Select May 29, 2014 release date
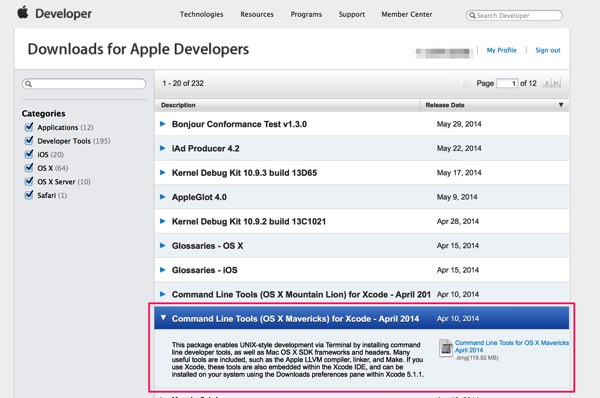The height and width of the screenshot is (398, 600). [459, 124]
